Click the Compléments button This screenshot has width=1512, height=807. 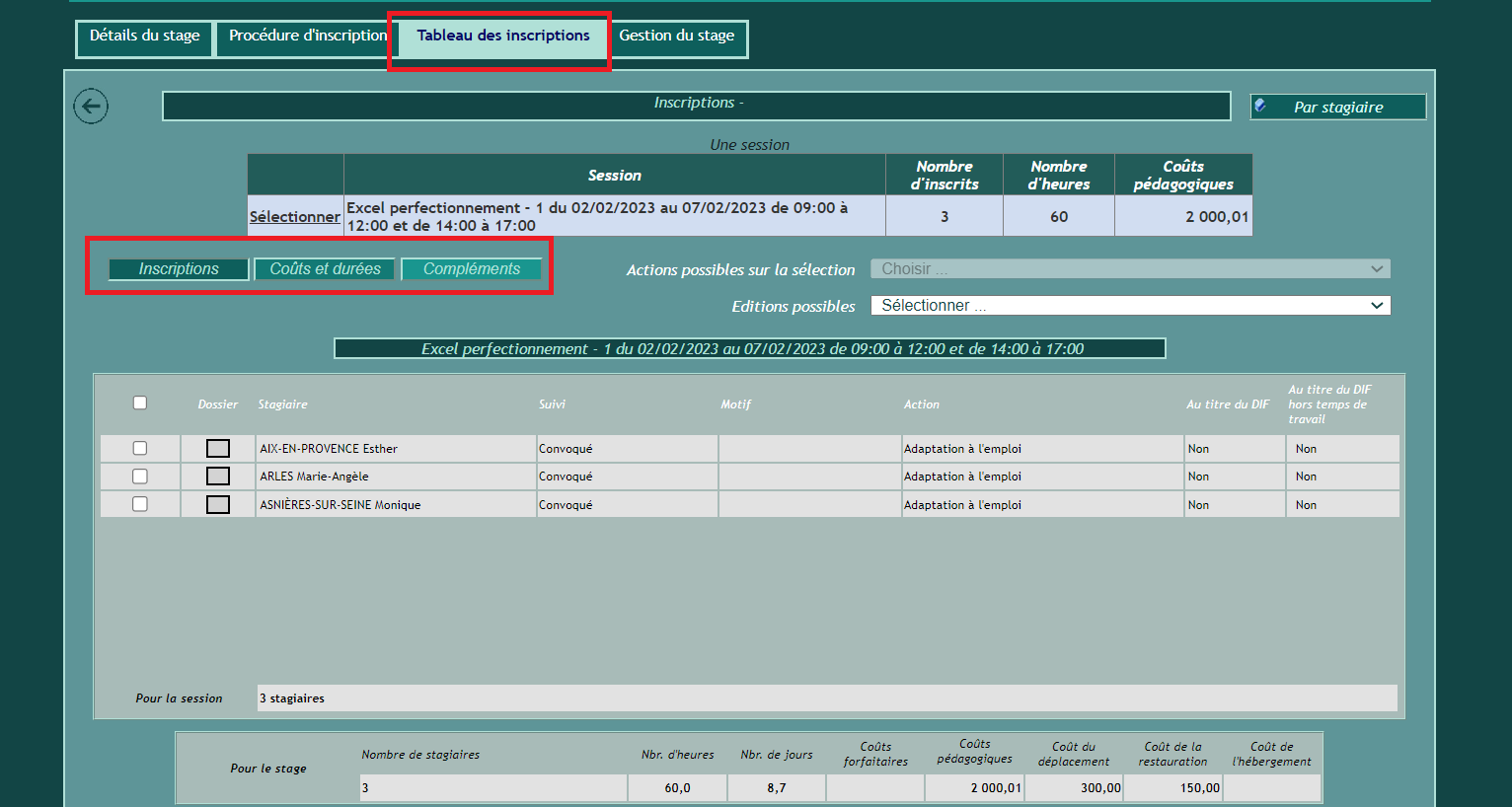tap(471, 269)
